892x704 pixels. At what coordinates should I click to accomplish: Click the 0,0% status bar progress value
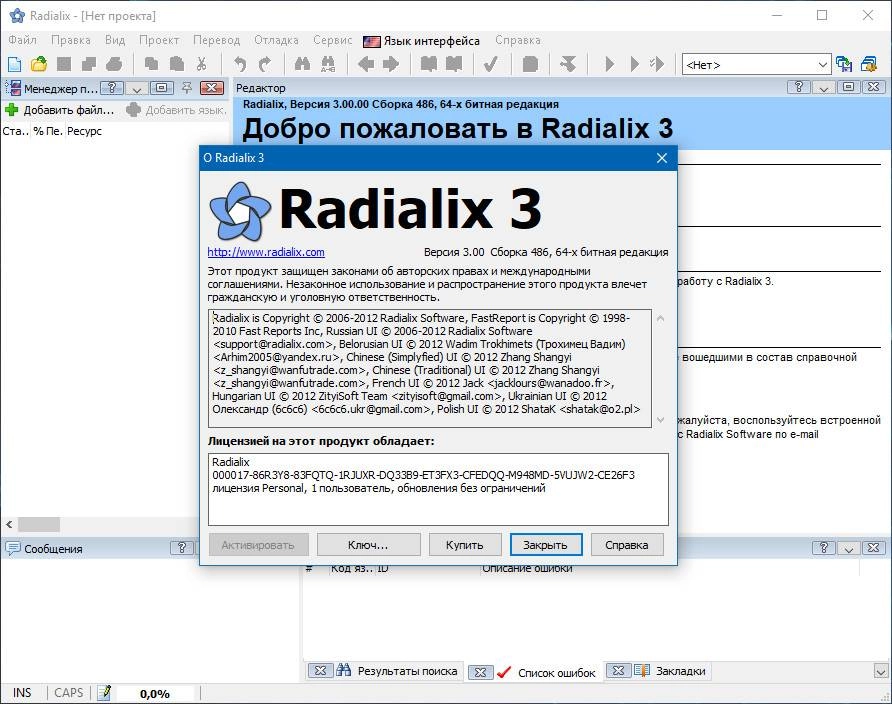(x=155, y=694)
